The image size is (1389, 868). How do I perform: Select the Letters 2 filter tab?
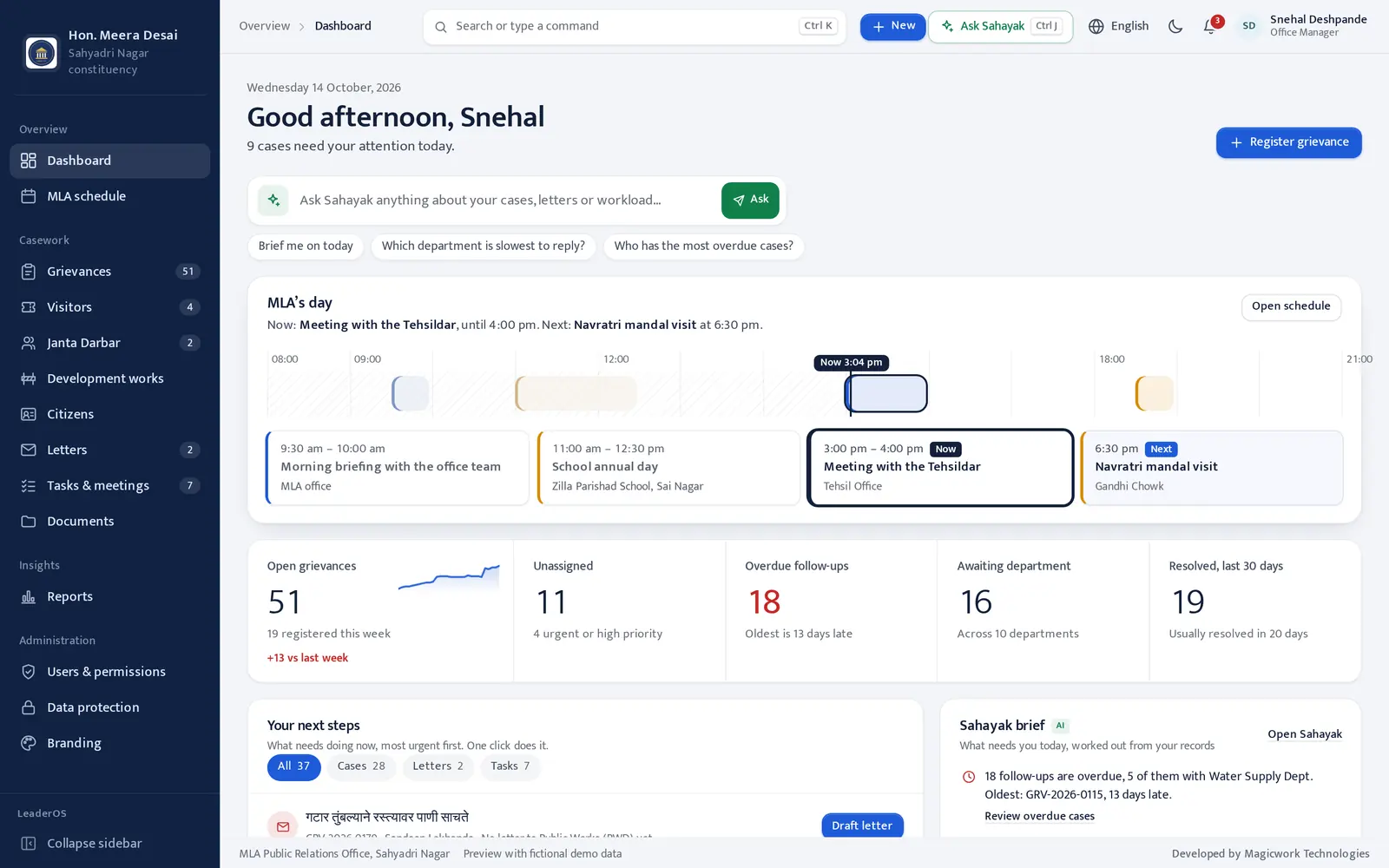[438, 766]
